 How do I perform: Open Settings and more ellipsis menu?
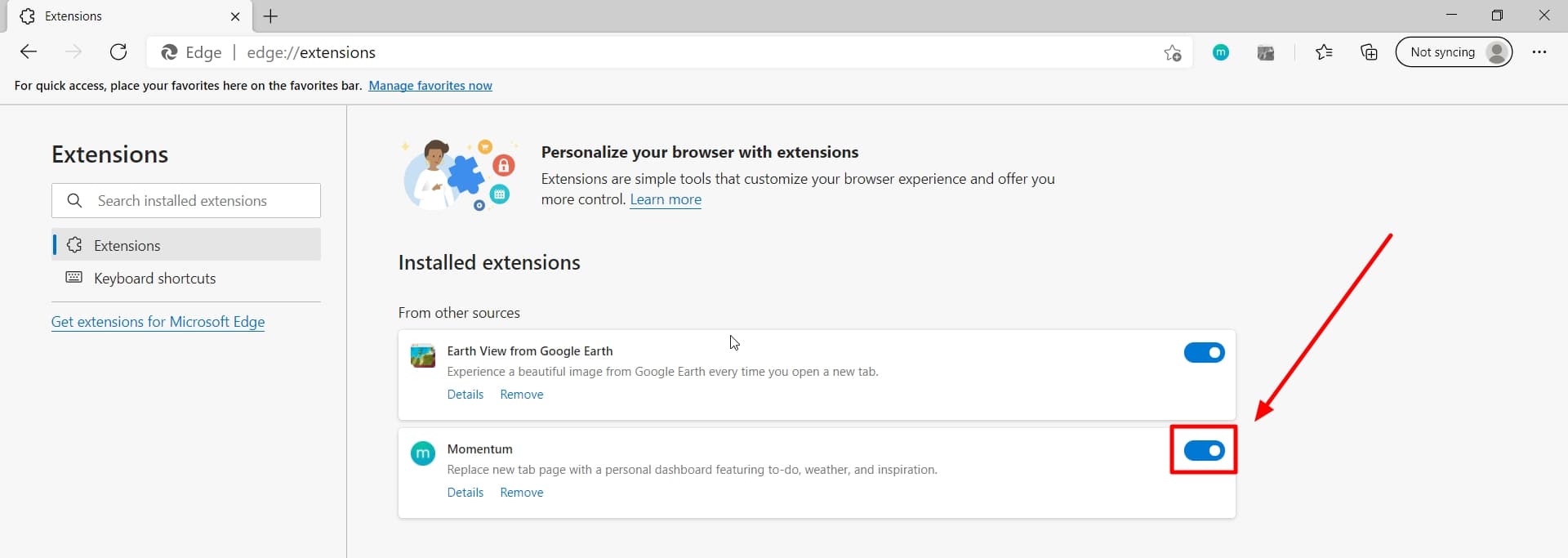(x=1539, y=52)
